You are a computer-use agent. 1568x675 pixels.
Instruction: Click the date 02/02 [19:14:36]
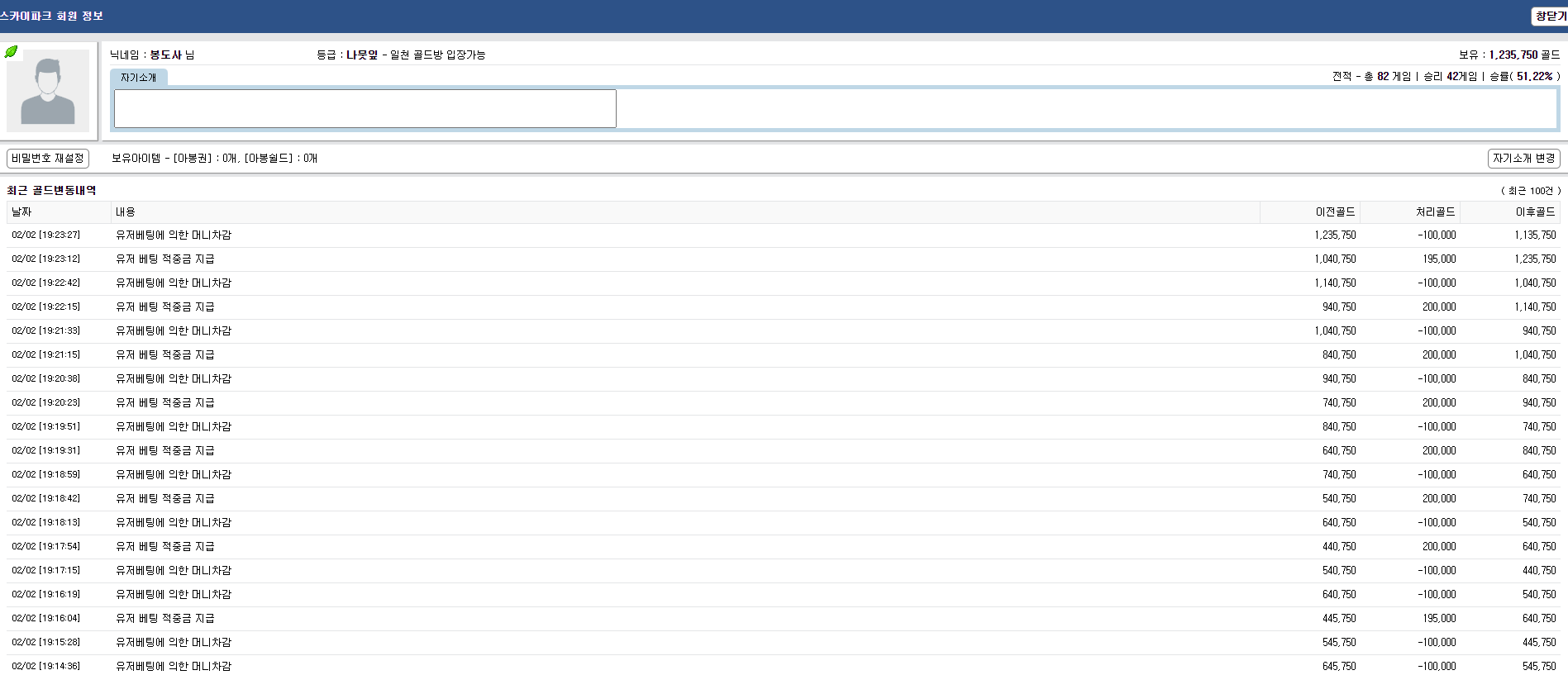pyautogui.click(x=45, y=666)
